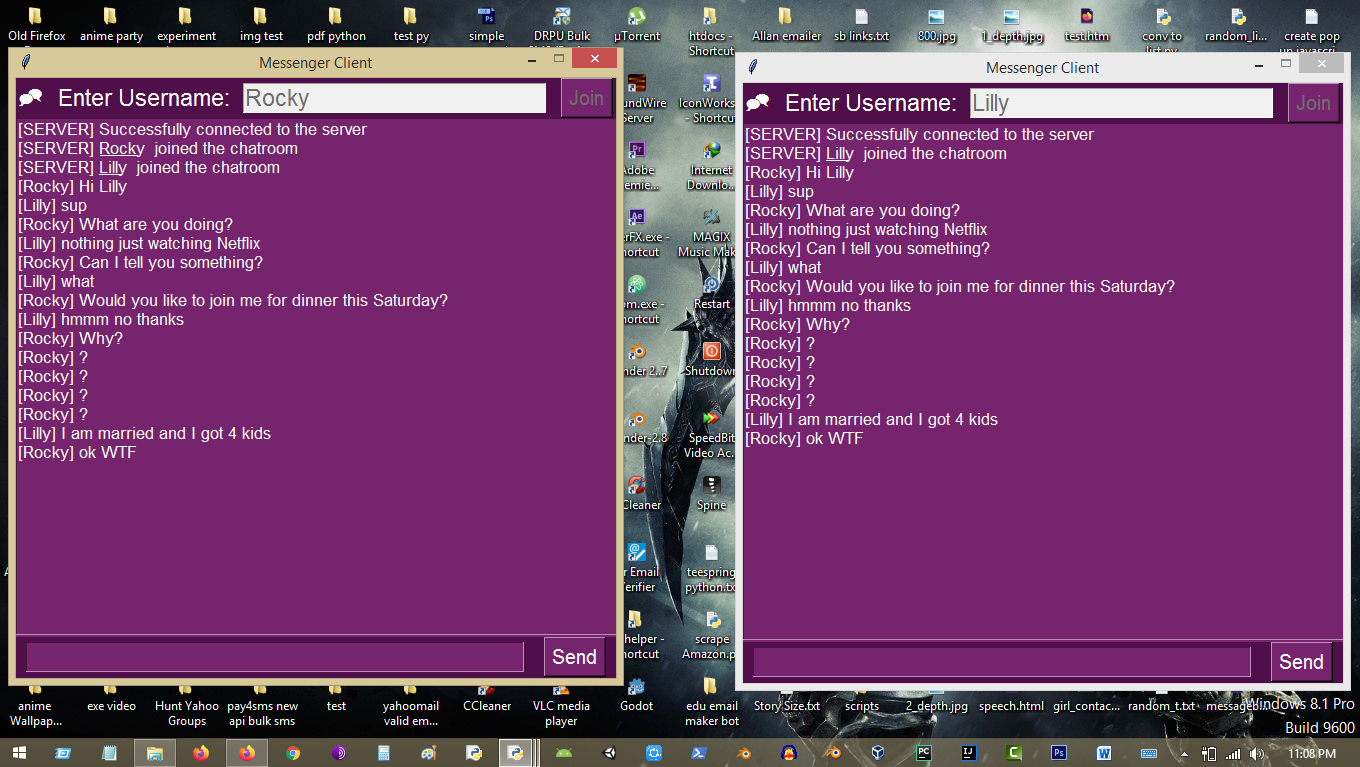Image resolution: width=1360 pixels, height=767 pixels.
Task: Select the pdf python desktop folder
Action: pos(336,25)
